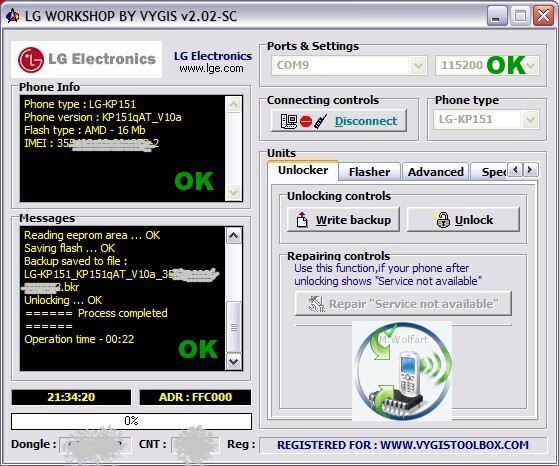Click the Write backup document icon
Screen dimensions: 559x466
pyautogui.click(x=302, y=220)
